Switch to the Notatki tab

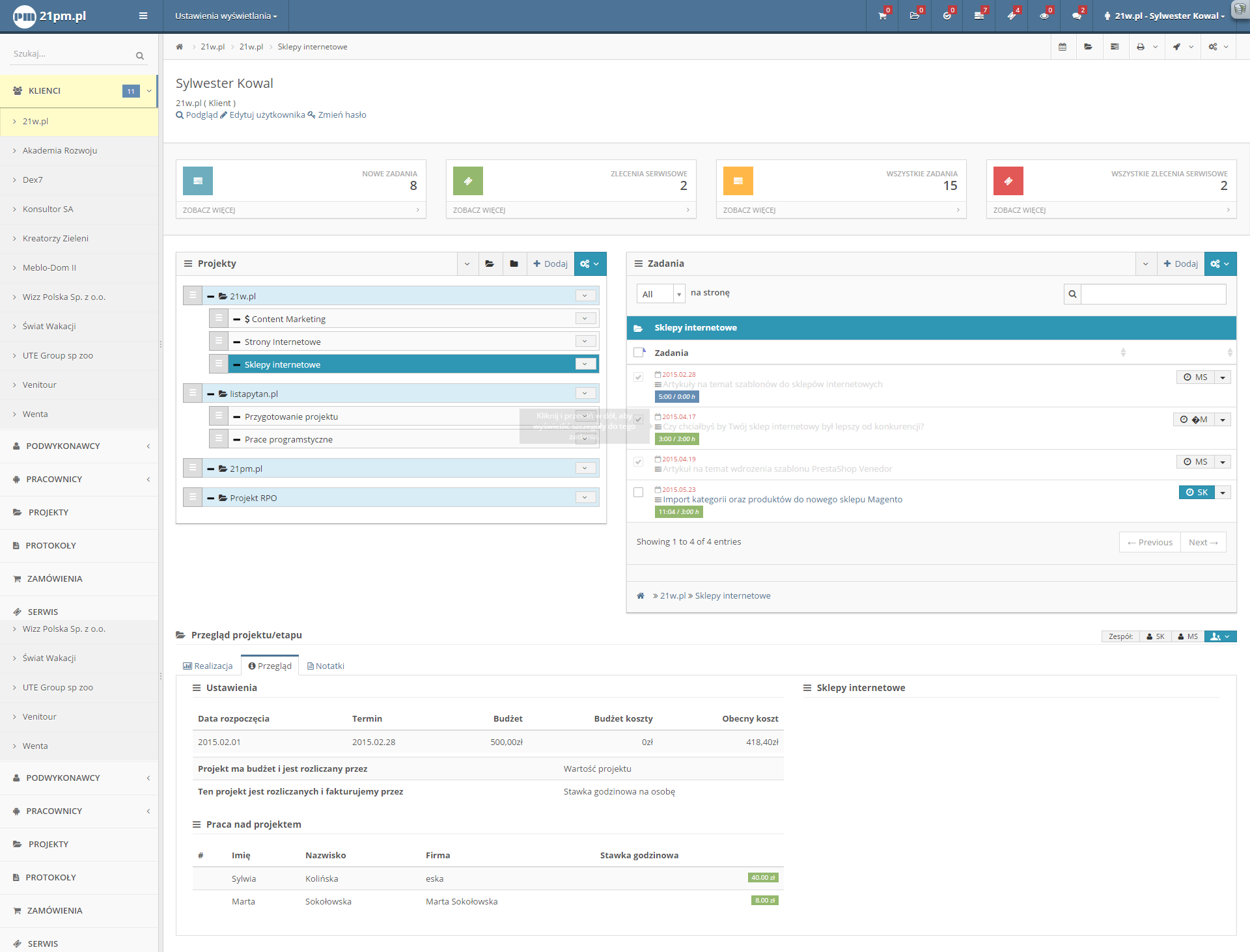326,666
